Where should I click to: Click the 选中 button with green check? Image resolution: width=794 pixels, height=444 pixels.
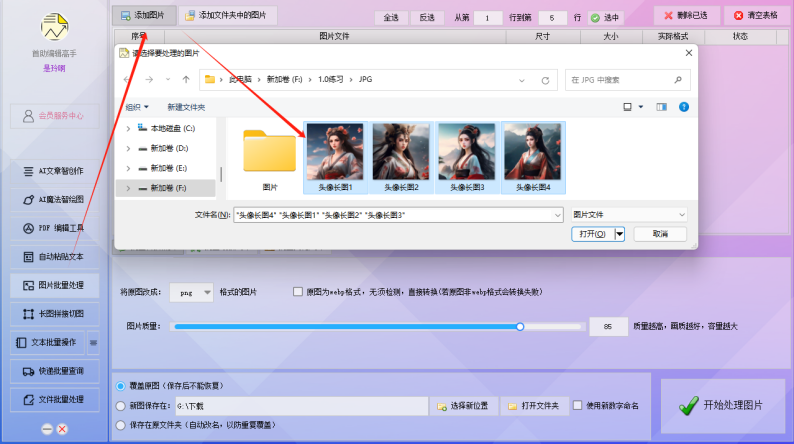(605, 18)
